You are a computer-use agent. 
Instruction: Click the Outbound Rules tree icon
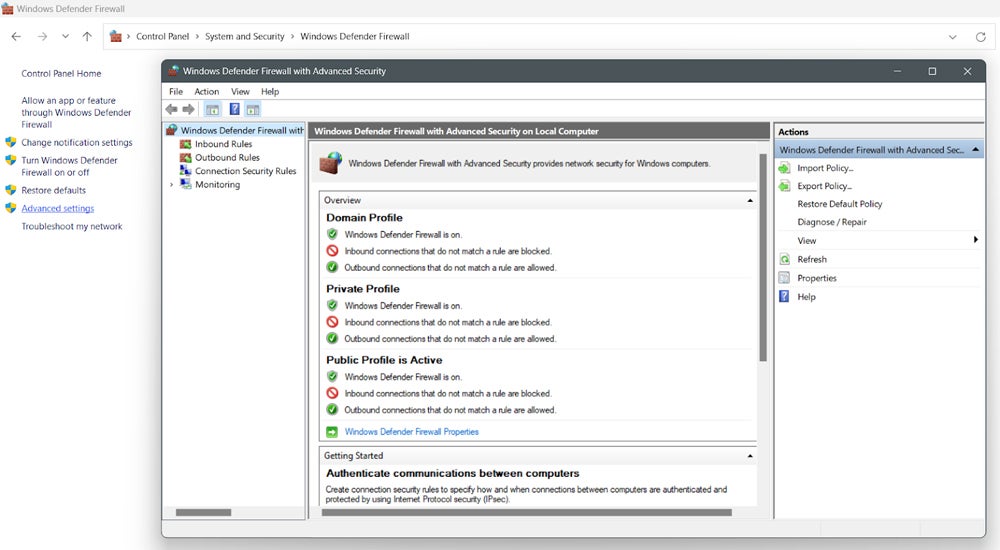pyautogui.click(x=186, y=158)
